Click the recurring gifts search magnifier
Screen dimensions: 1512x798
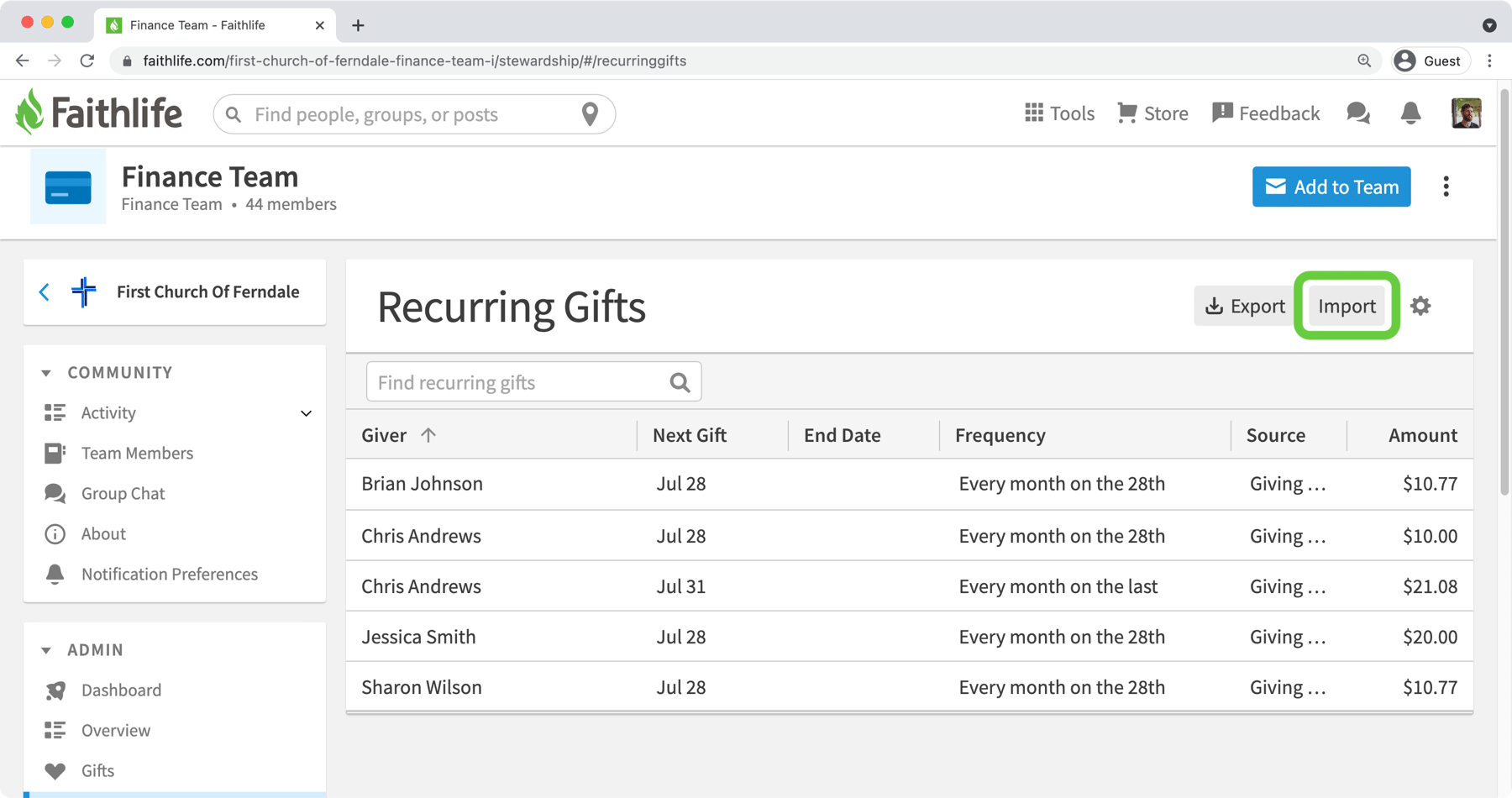[680, 382]
